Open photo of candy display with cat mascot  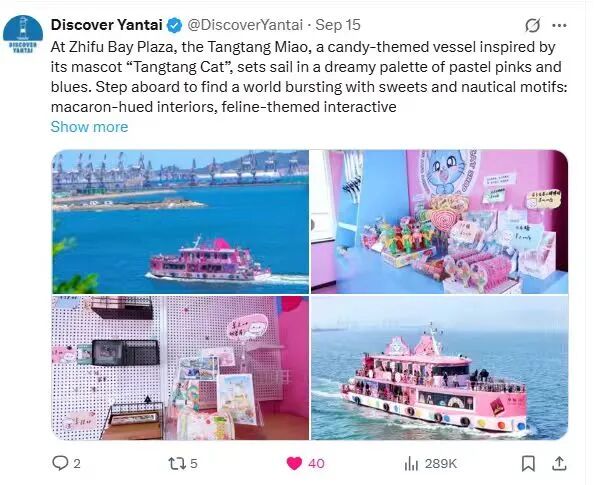(x=439, y=222)
